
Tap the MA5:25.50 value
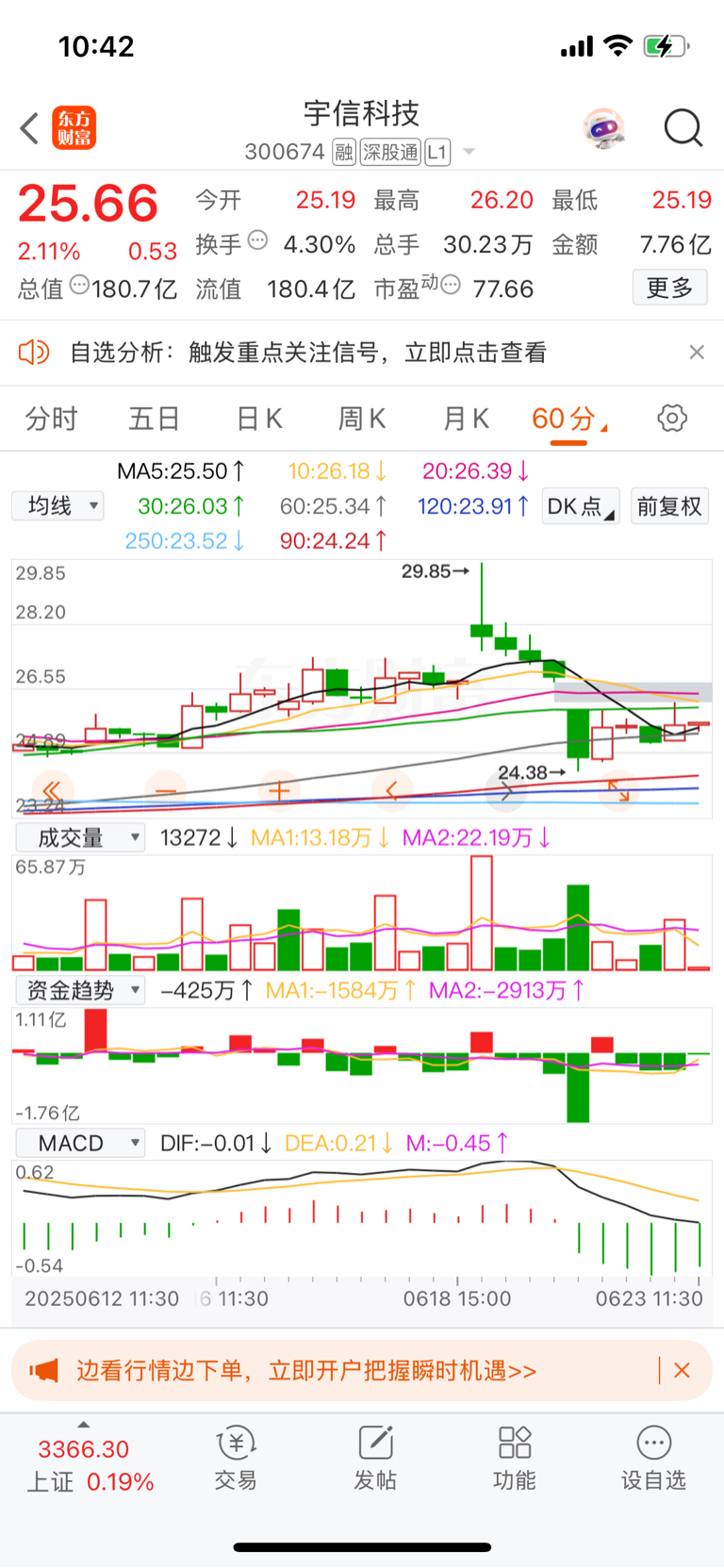pos(181,470)
